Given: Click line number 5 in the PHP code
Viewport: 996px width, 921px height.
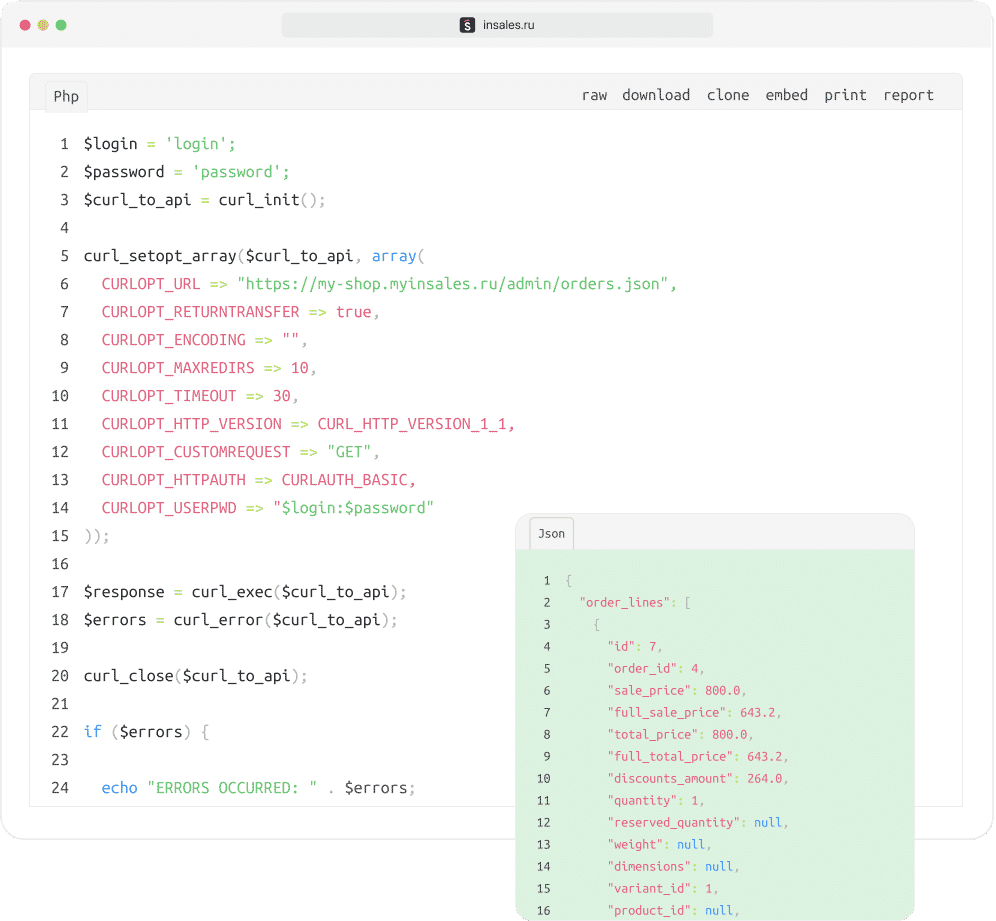Looking at the screenshot, I should [x=64, y=256].
